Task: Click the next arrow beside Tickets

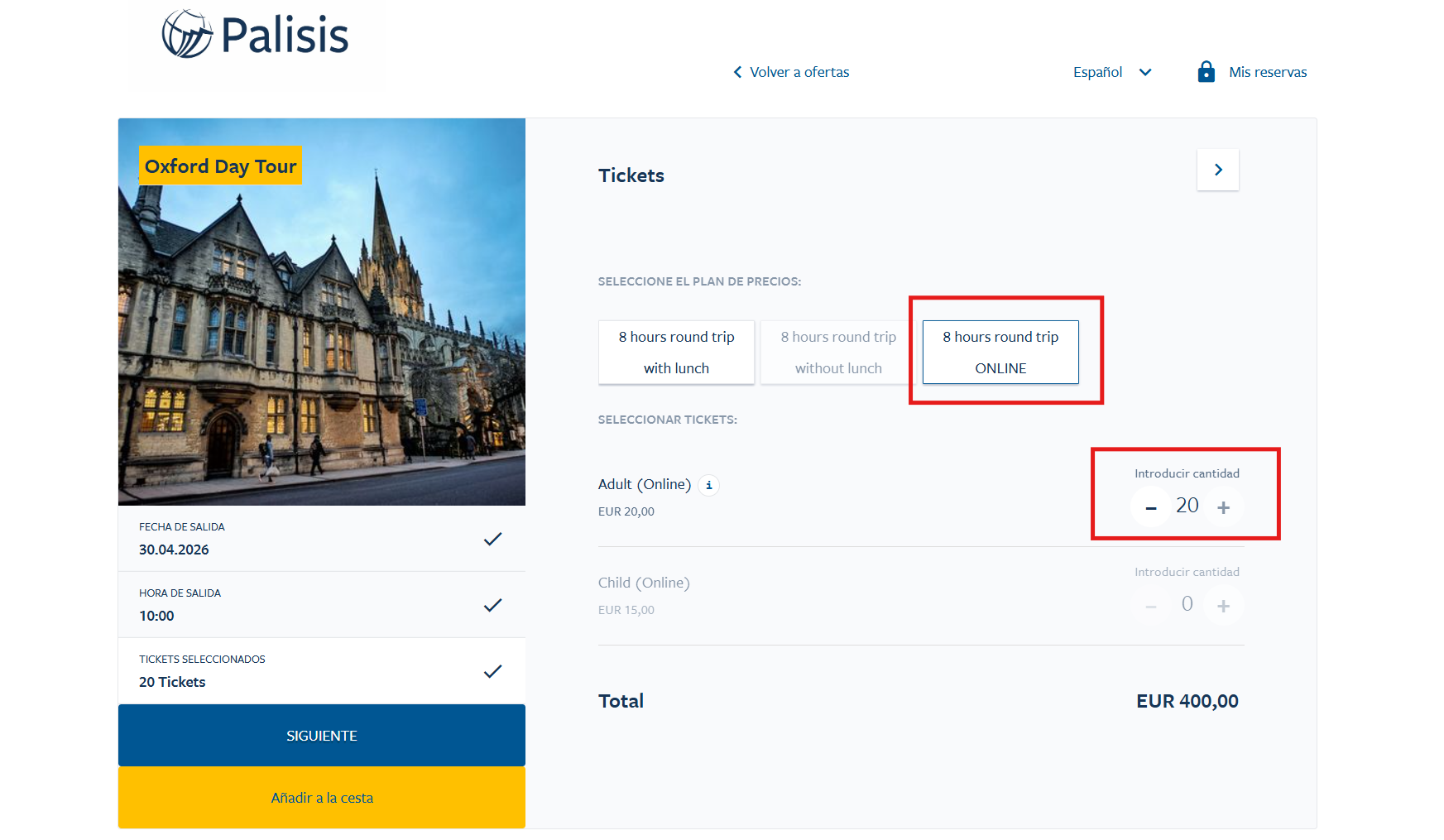Action: tap(1218, 170)
